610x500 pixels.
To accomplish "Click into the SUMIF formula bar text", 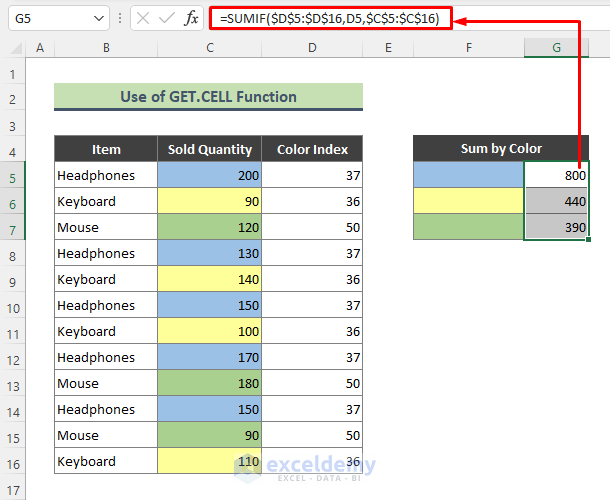I will (330, 18).
